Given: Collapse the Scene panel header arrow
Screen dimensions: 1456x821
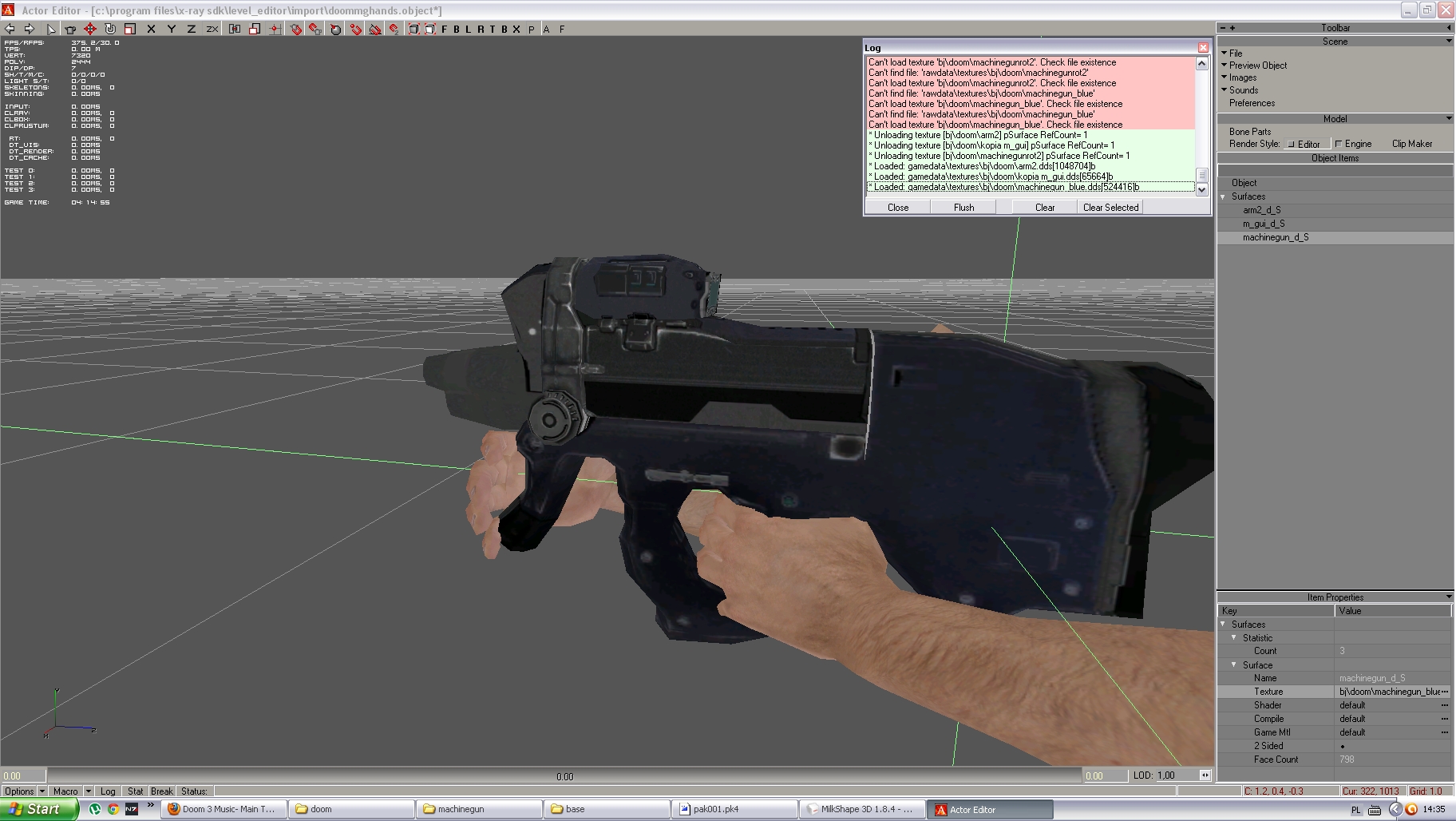Looking at the screenshot, I should 1448,41.
